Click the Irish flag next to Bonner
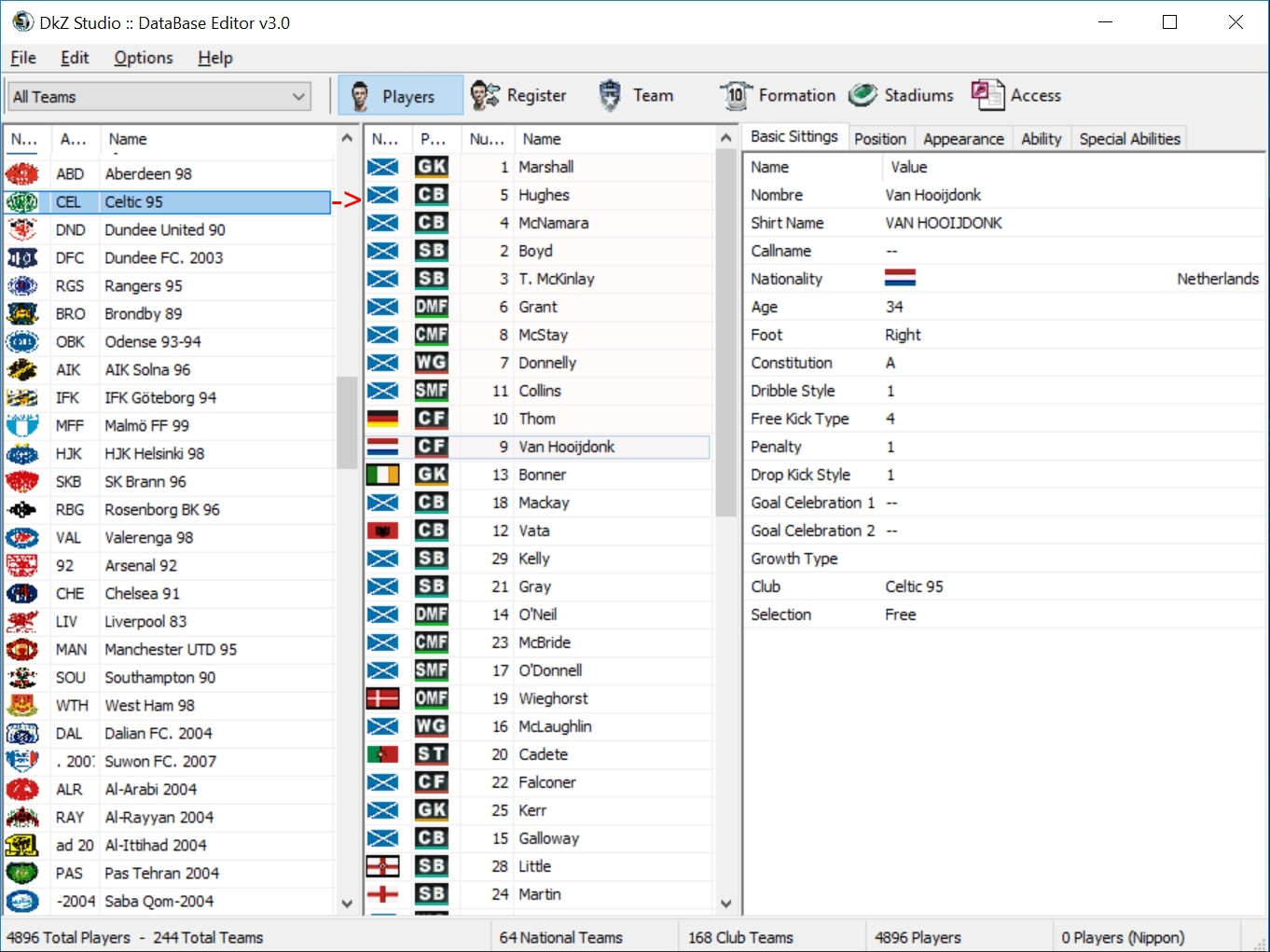 pyautogui.click(x=382, y=475)
